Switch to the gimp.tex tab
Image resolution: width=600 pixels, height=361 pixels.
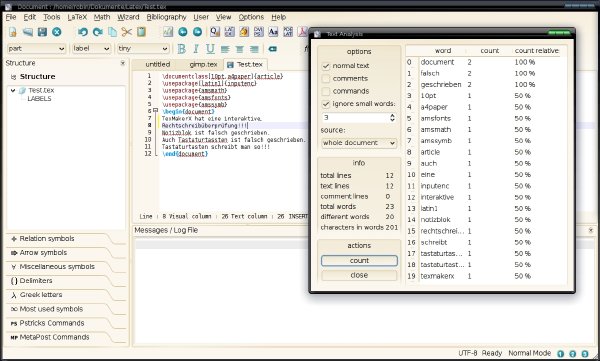[x=203, y=64]
